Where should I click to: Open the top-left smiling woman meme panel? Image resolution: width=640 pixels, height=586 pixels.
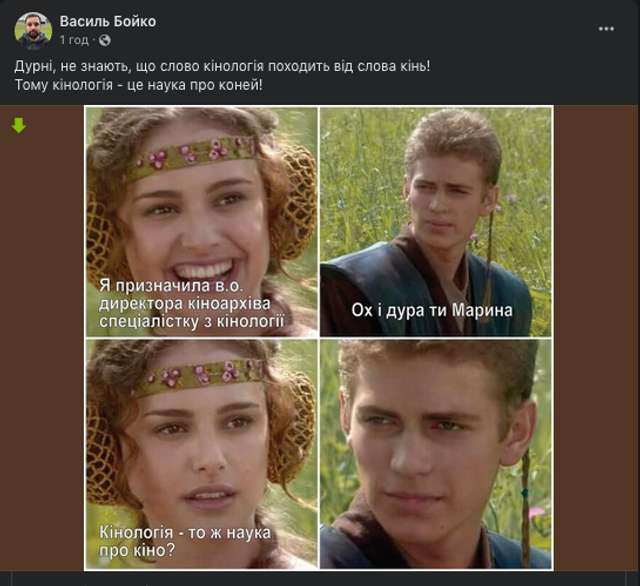coord(201,200)
